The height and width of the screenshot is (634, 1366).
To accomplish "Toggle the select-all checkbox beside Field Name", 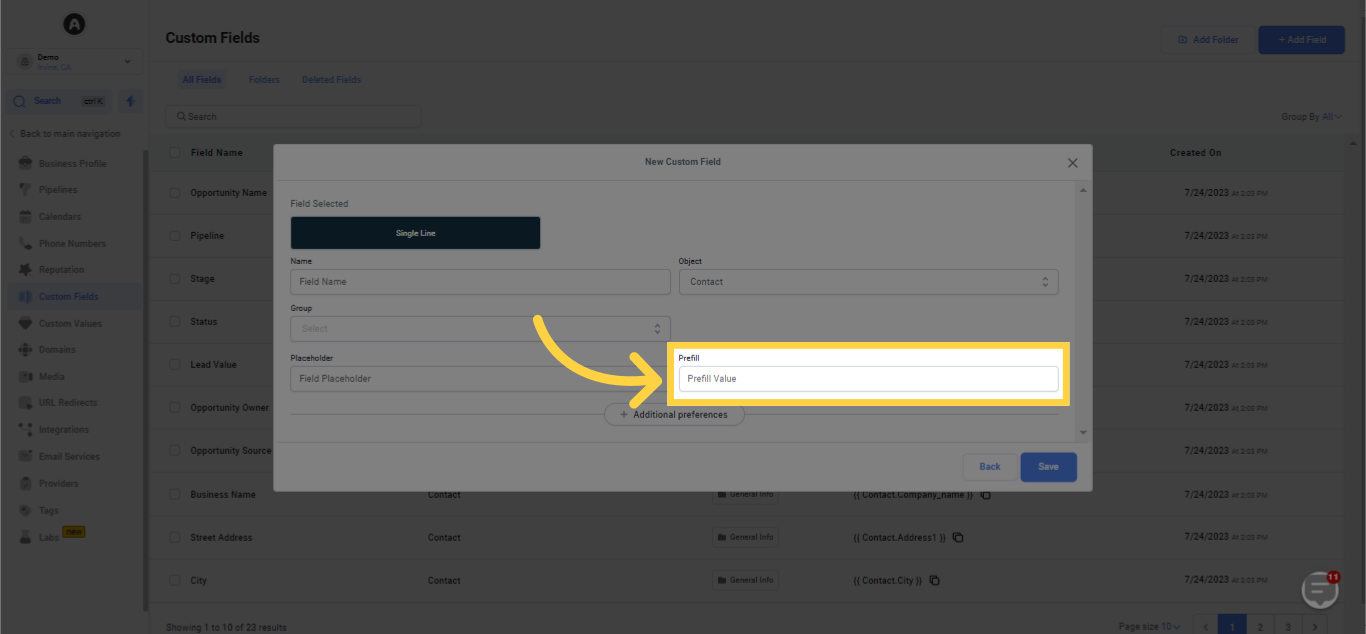I will point(175,153).
